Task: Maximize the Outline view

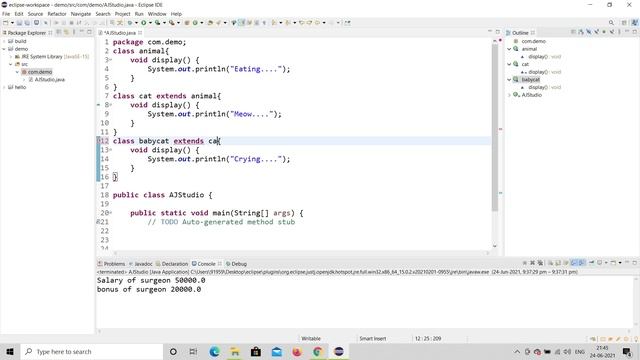Action: [635, 32]
